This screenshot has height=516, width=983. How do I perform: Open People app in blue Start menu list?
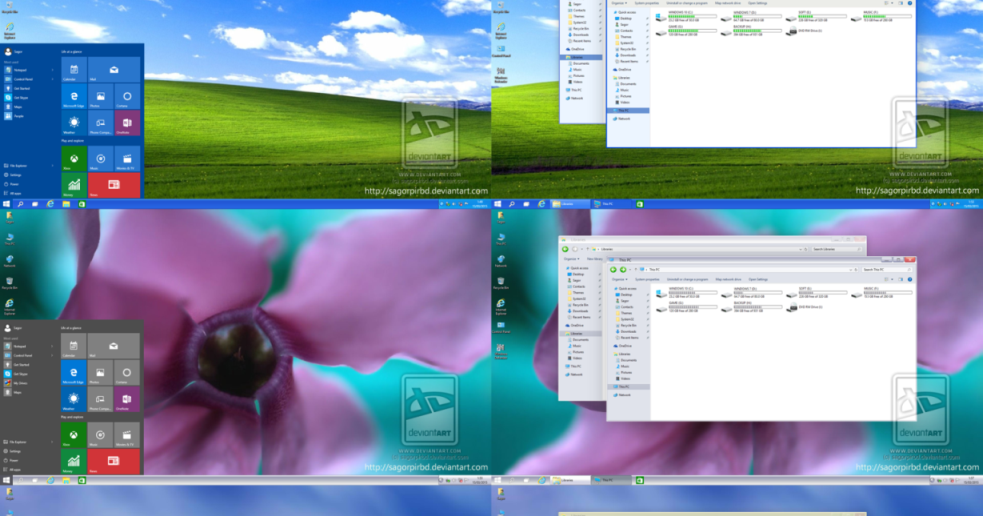tap(14, 116)
